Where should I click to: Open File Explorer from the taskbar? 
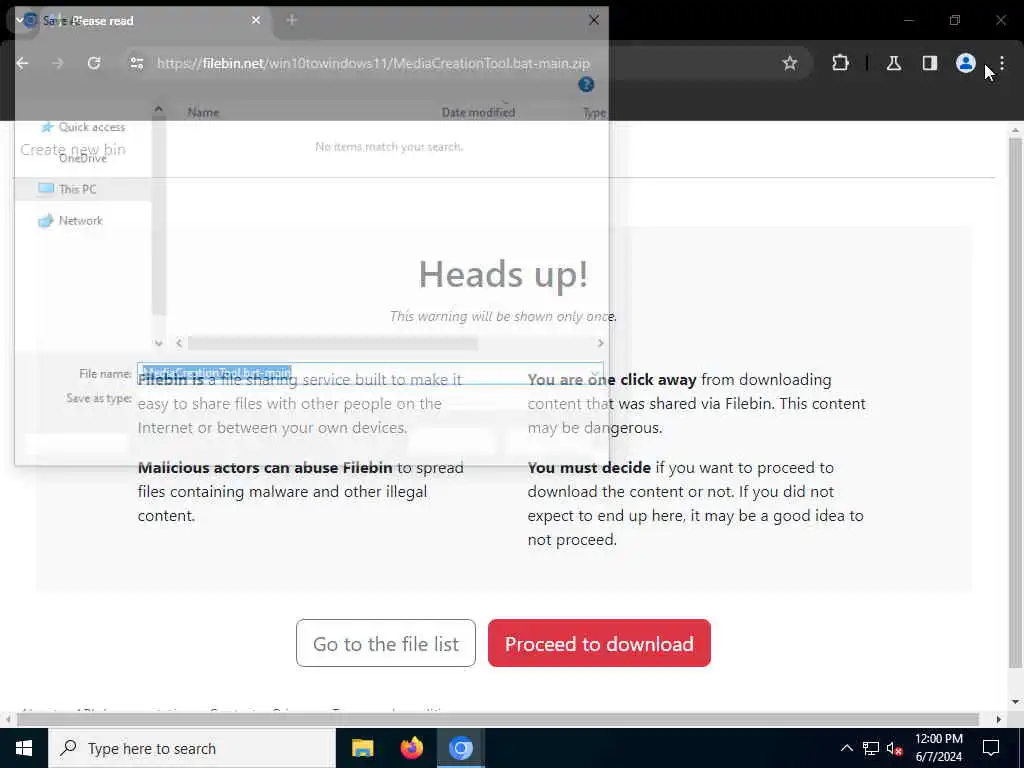pyautogui.click(x=362, y=748)
